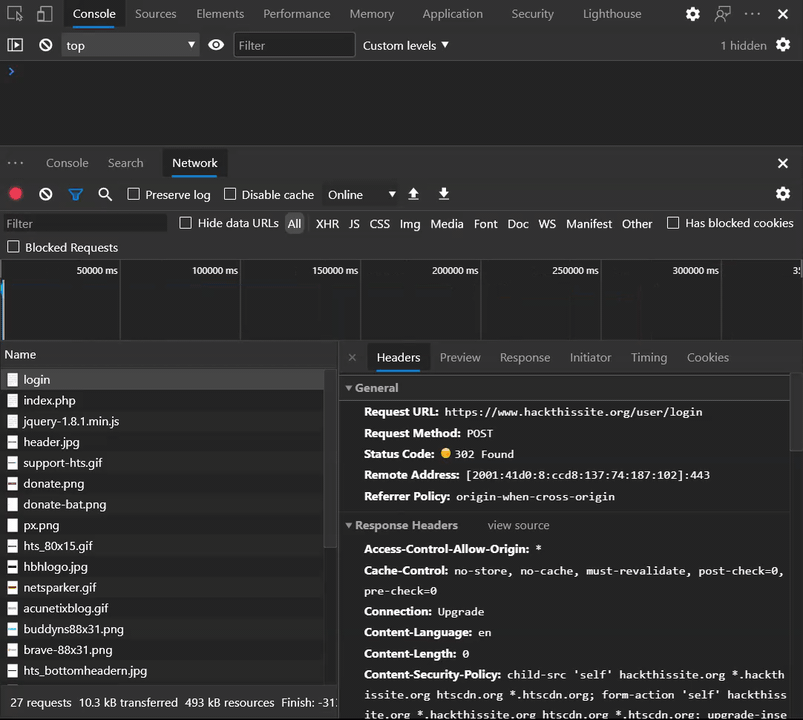This screenshot has height=720, width=803.
Task: Open the three-dot customize menu at top
Action: coord(752,14)
